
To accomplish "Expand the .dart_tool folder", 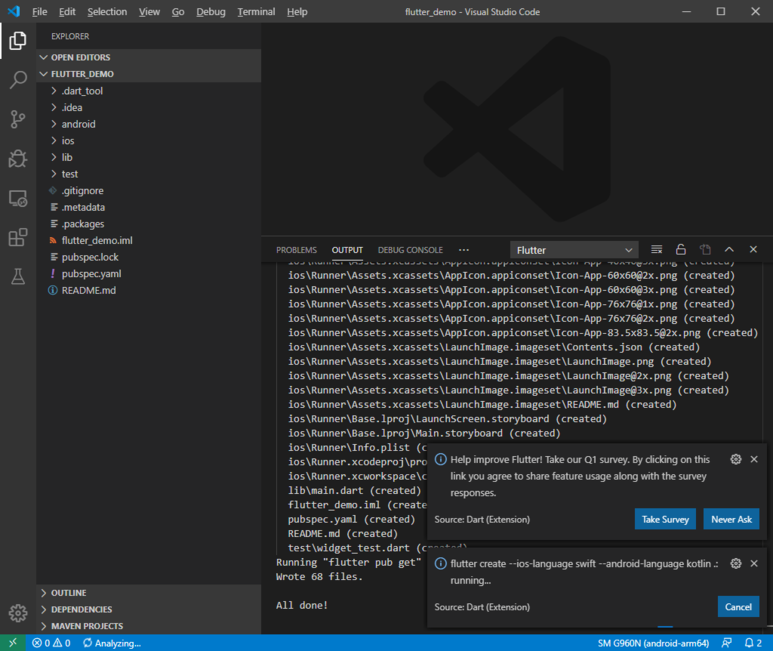I will pyautogui.click(x=149, y=91).
